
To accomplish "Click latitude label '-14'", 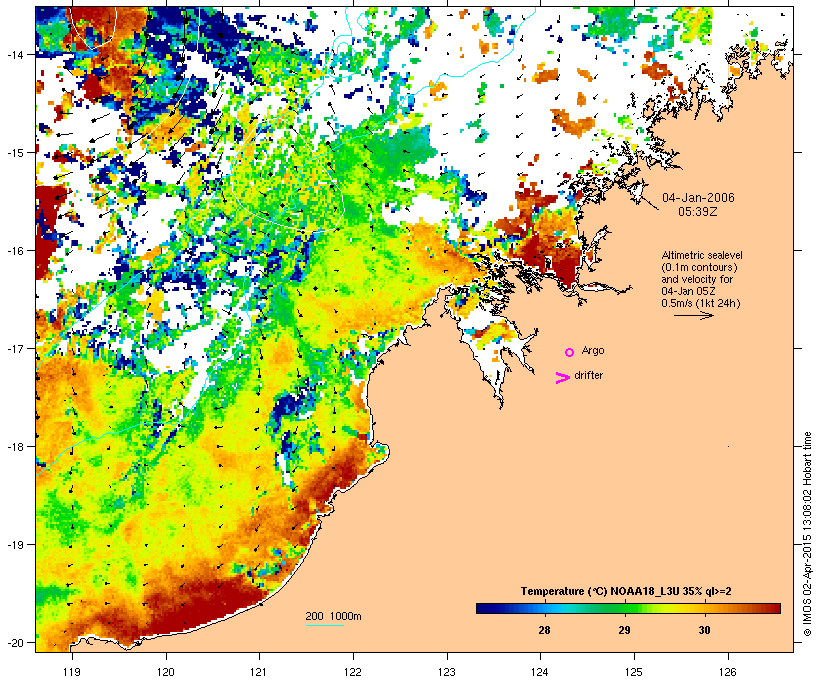I will [x=14, y=54].
